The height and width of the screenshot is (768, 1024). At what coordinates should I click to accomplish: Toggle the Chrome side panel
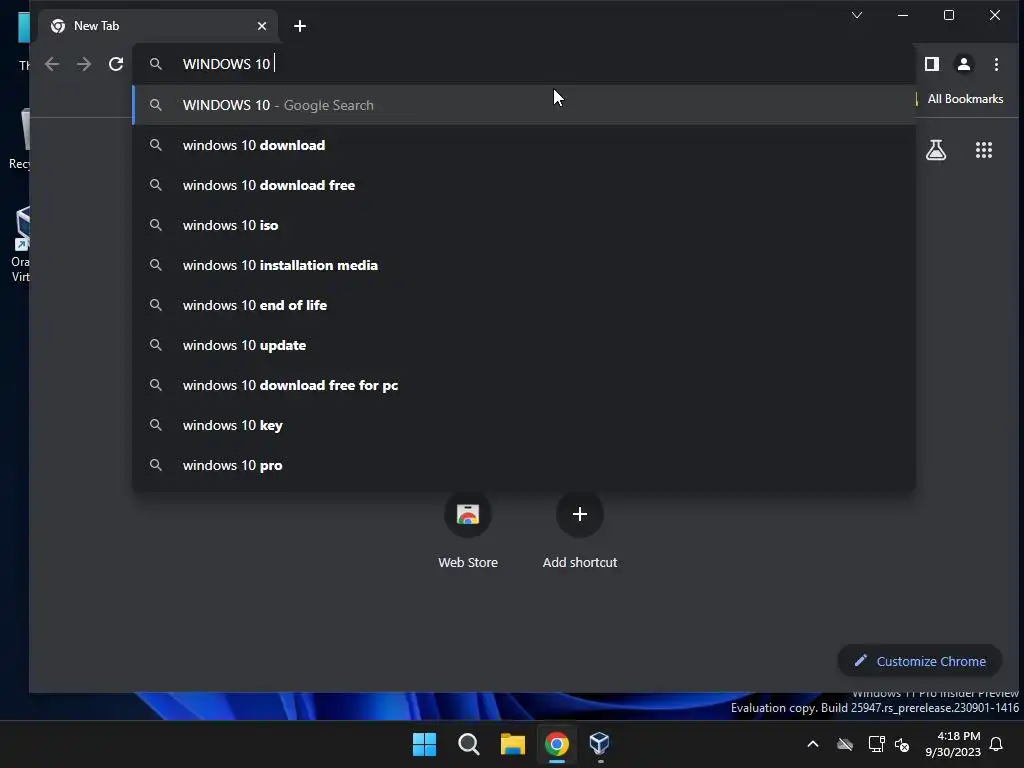(x=932, y=64)
